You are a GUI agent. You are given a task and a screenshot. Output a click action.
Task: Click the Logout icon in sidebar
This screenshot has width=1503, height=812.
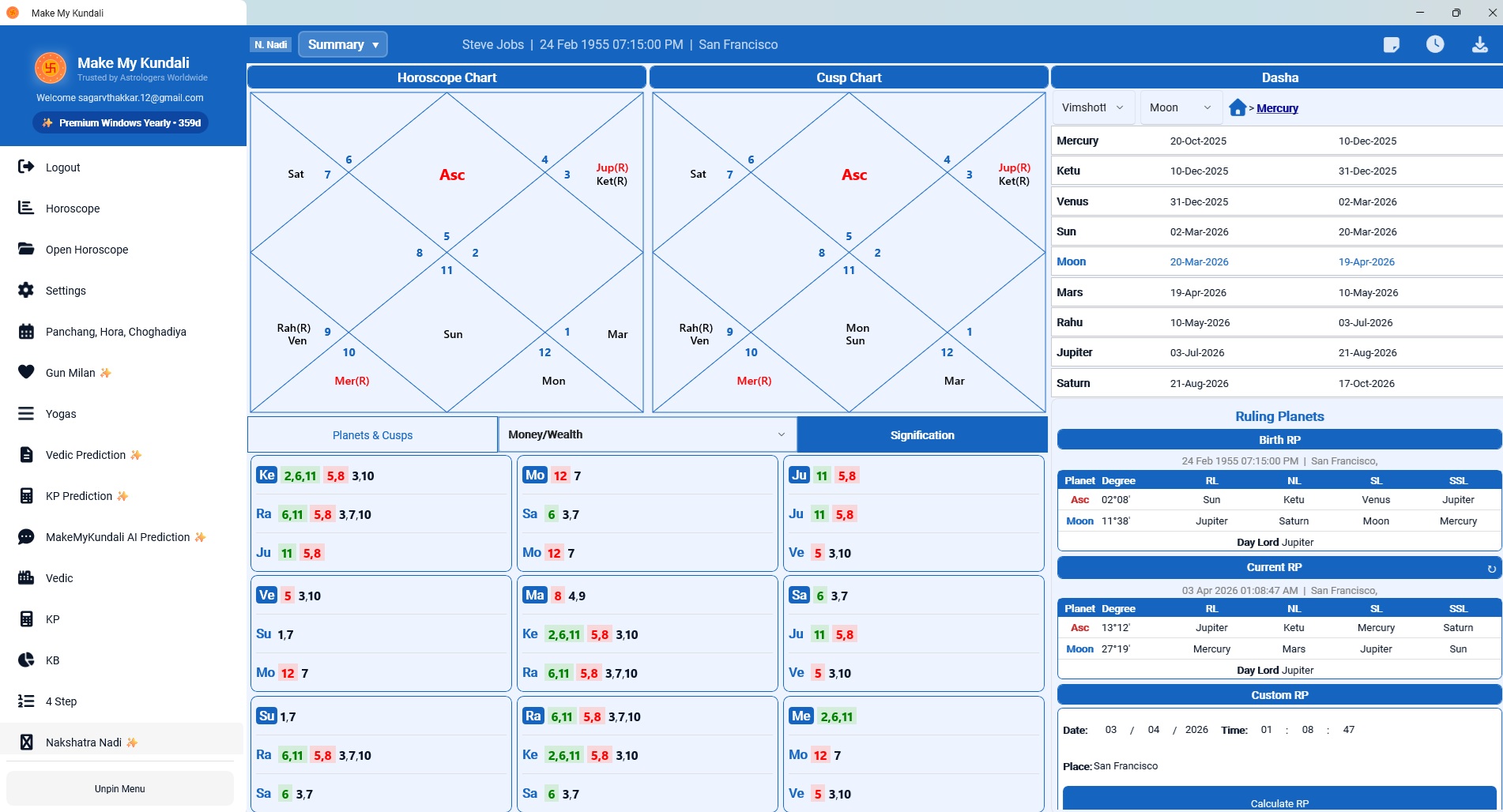[26, 167]
